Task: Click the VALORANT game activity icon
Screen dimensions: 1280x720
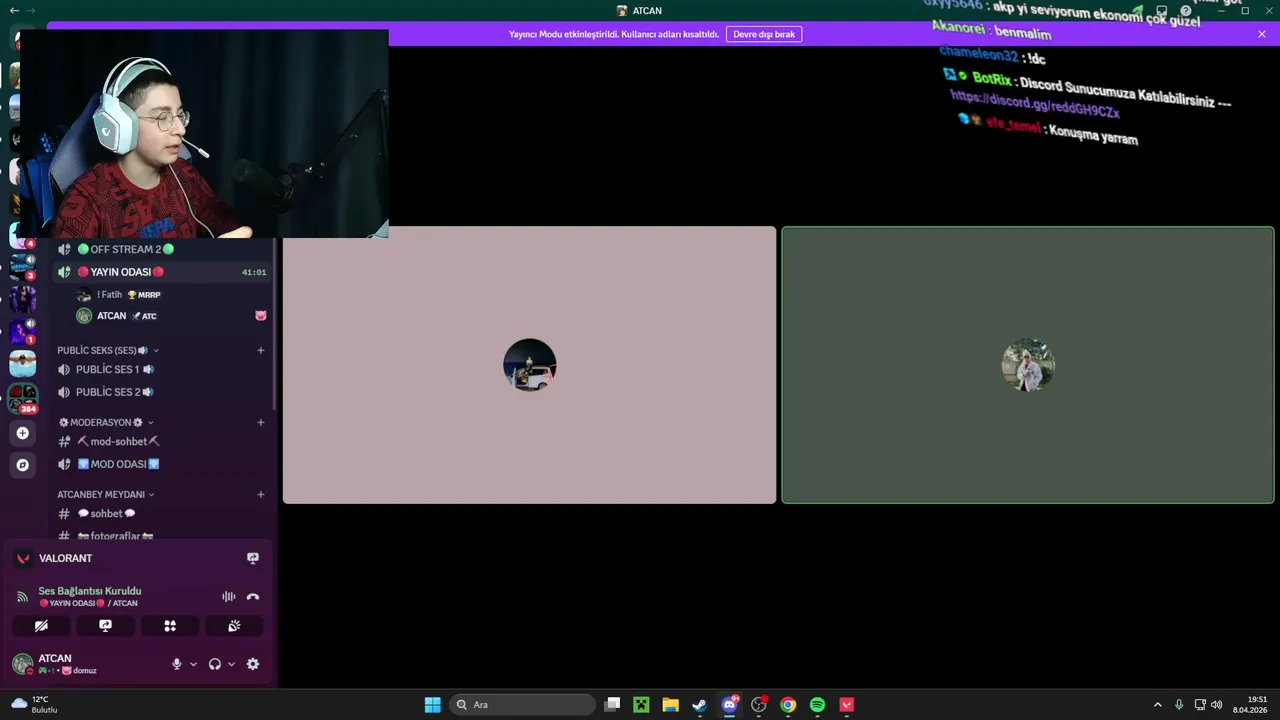Action: [x=23, y=559]
